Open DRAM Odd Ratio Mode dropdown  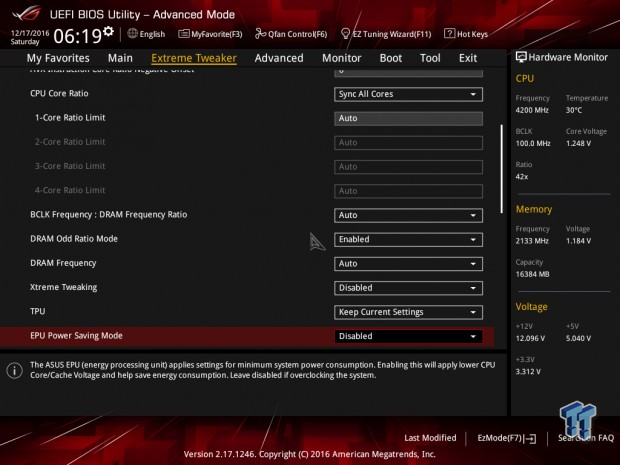point(408,239)
